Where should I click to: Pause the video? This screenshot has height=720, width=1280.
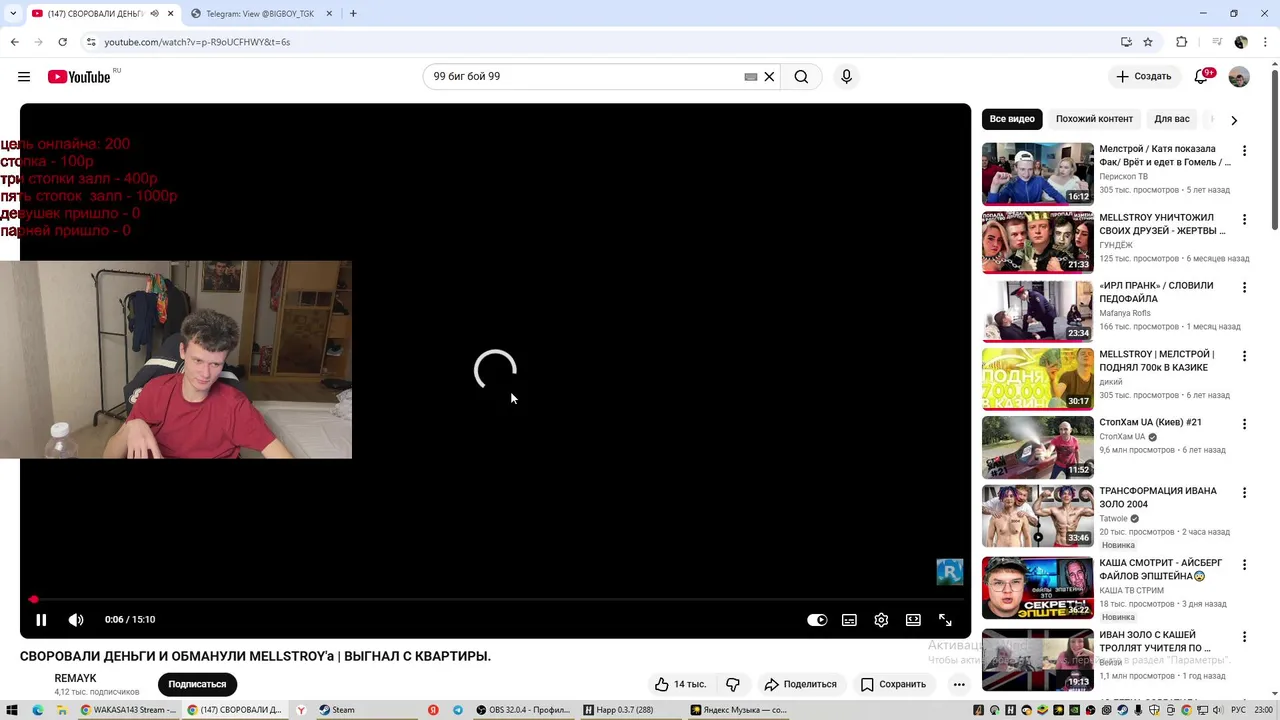(x=41, y=620)
